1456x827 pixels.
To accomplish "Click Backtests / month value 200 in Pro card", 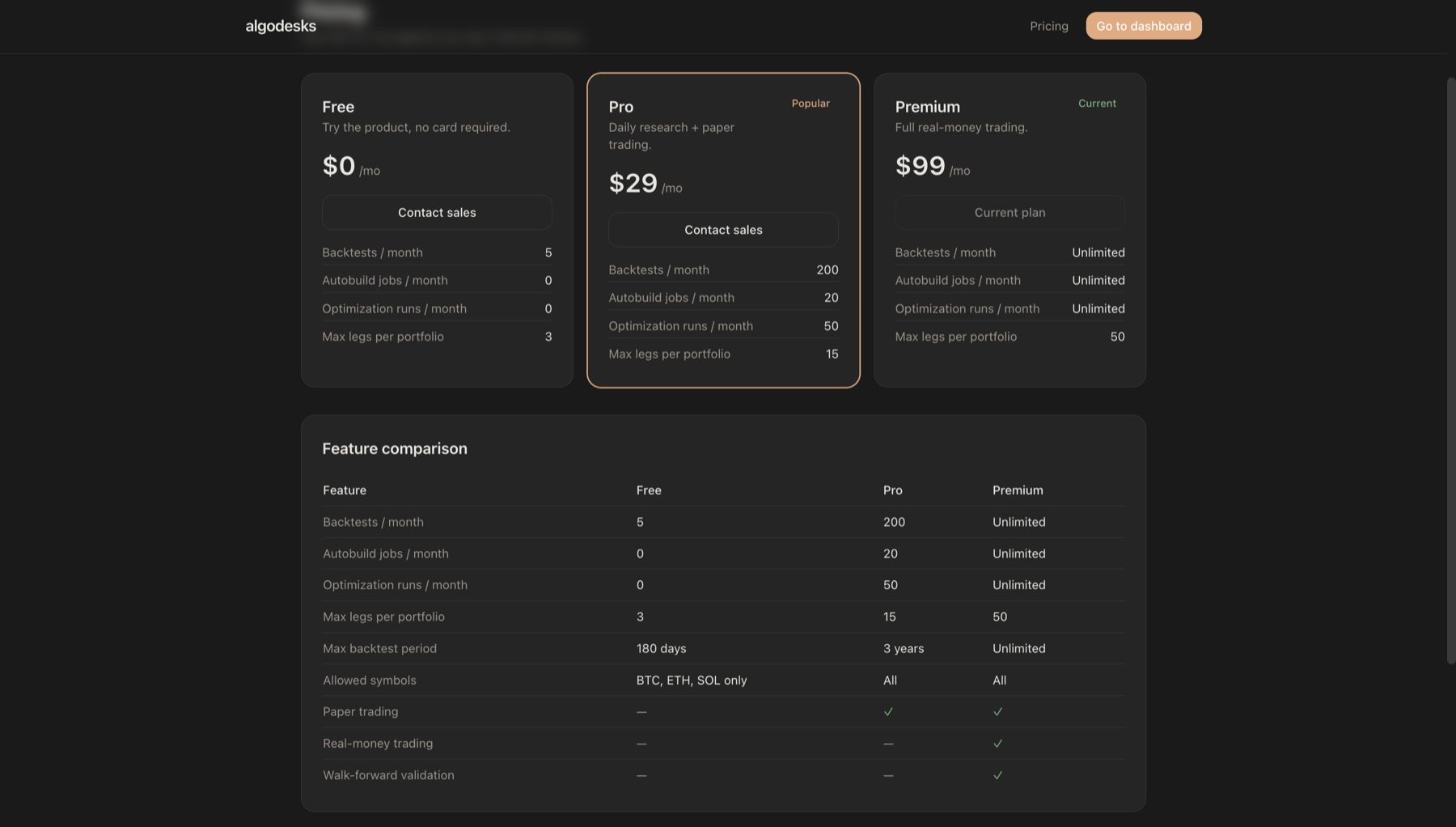I will [827, 269].
